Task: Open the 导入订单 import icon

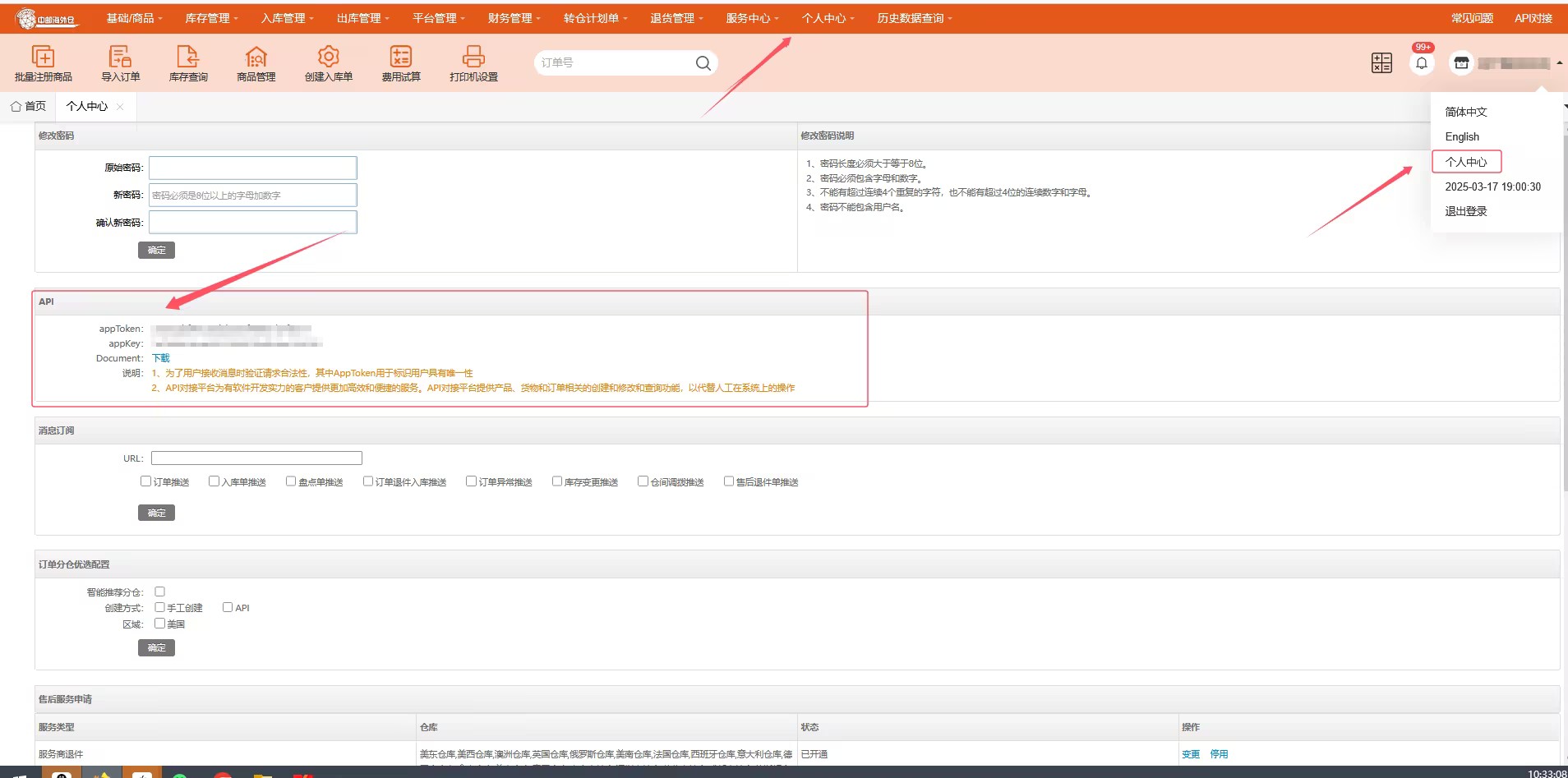Action: (x=120, y=57)
